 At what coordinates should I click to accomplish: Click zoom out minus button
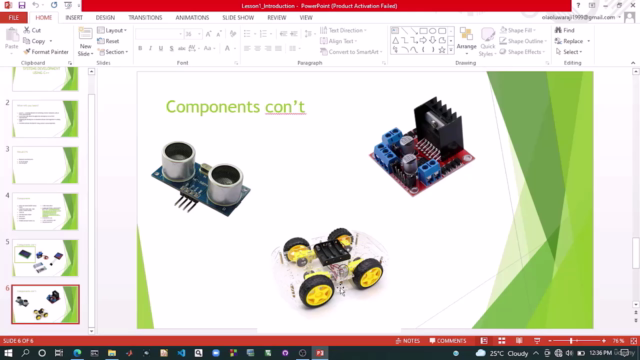pyautogui.click(x=550, y=341)
